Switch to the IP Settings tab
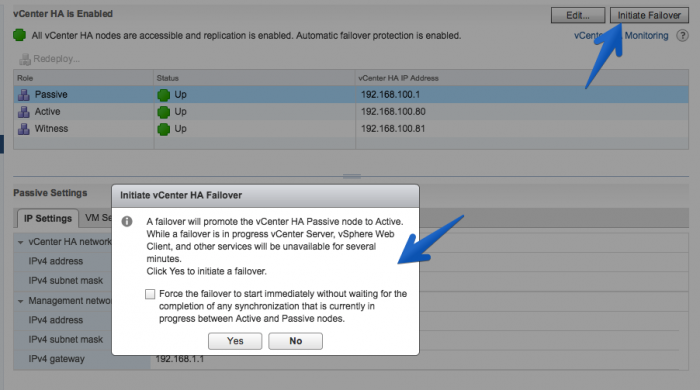The height and width of the screenshot is (390, 700). tap(48, 218)
